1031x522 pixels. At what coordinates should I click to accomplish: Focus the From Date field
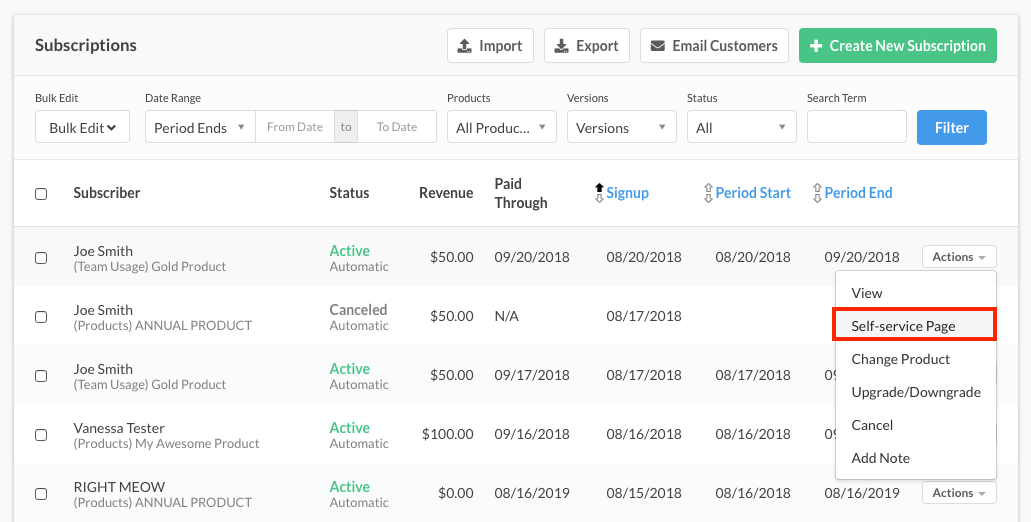pos(295,127)
